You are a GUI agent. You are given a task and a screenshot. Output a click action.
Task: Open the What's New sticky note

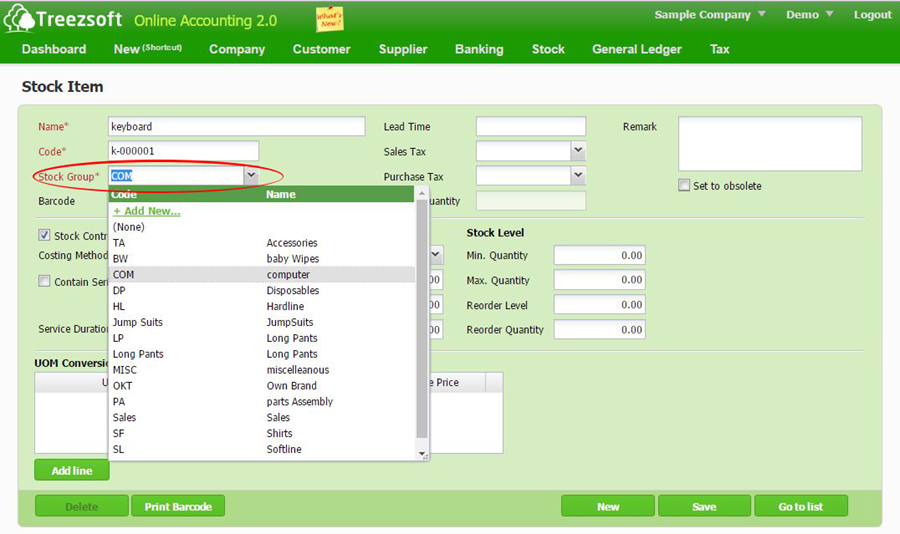[x=329, y=18]
